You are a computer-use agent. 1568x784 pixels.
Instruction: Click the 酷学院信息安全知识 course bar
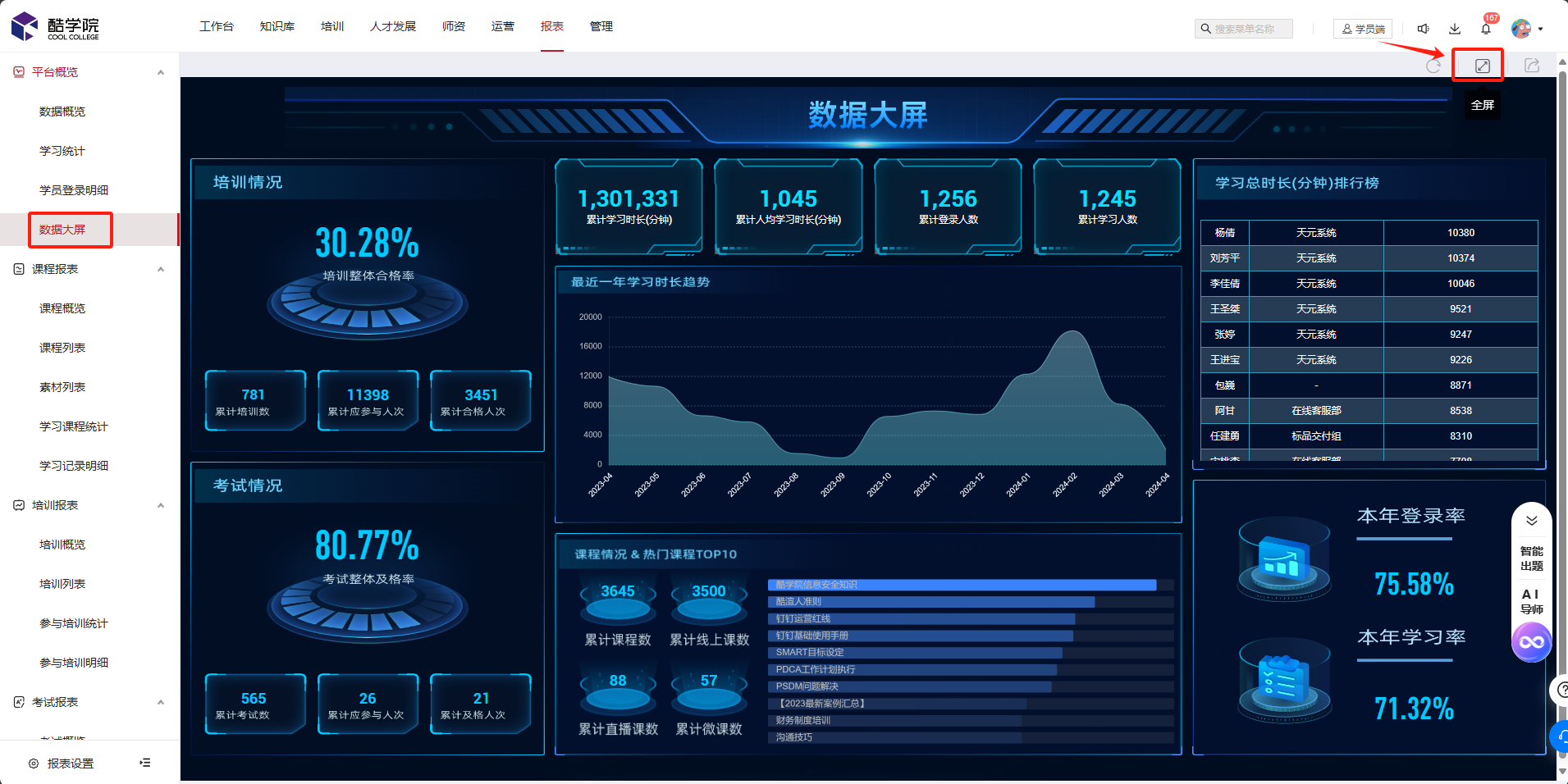click(962, 585)
